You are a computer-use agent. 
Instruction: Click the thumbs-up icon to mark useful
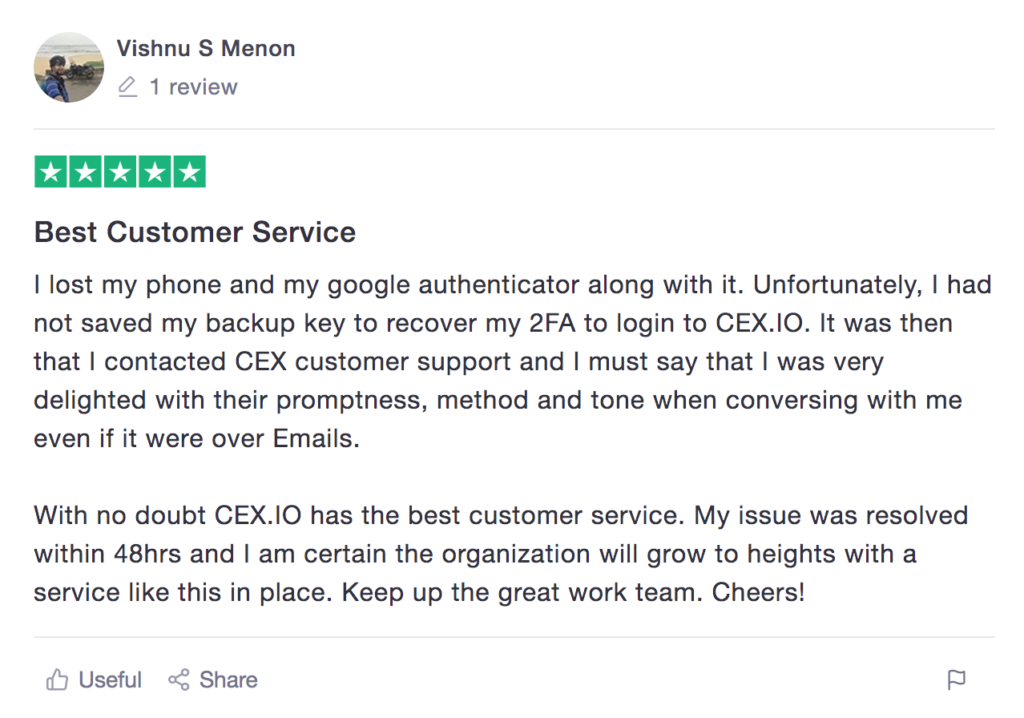coord(57,680)
